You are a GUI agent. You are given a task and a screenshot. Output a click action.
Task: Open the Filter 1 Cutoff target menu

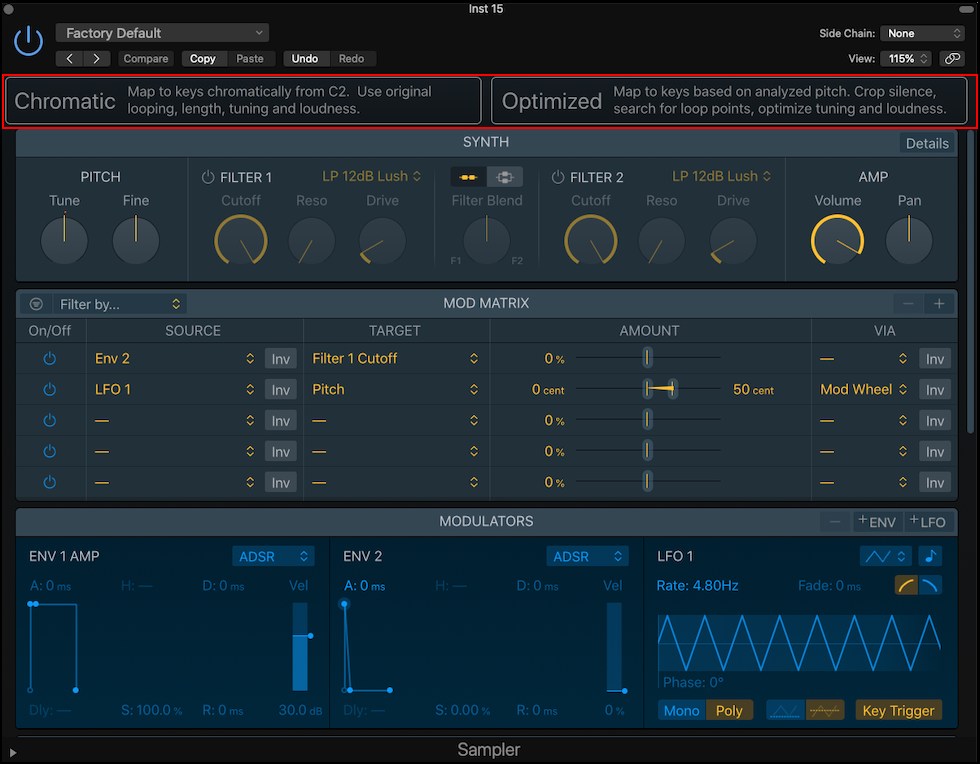(395, 359)
